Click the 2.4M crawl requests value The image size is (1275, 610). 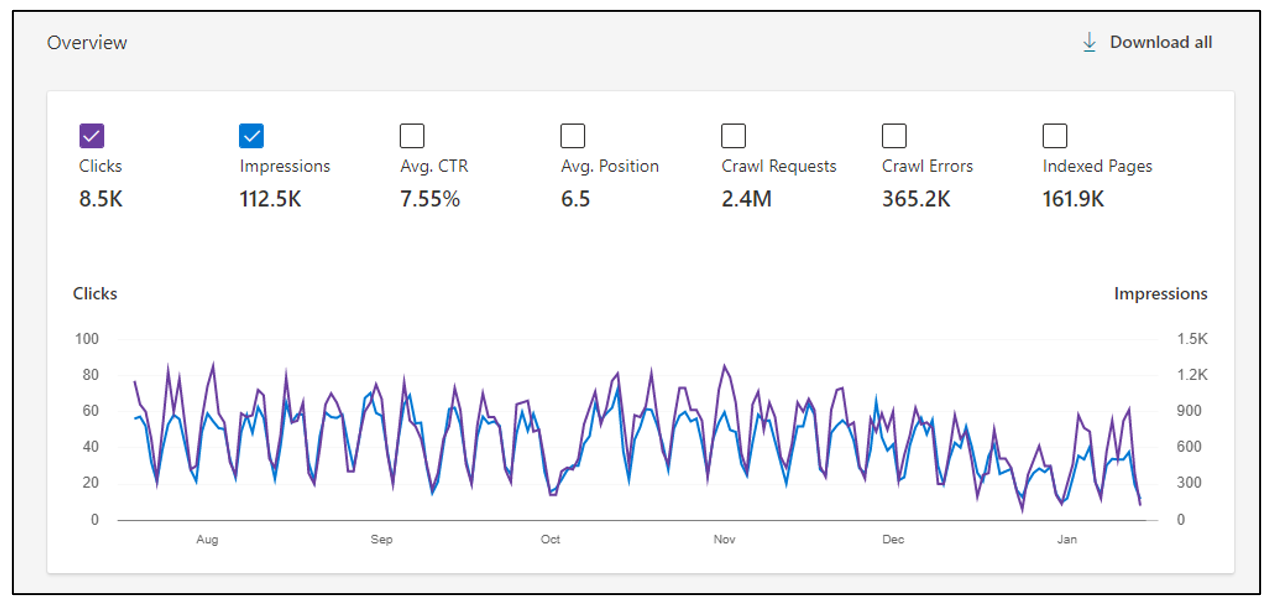pyautogui.click(x=746, y=199)
